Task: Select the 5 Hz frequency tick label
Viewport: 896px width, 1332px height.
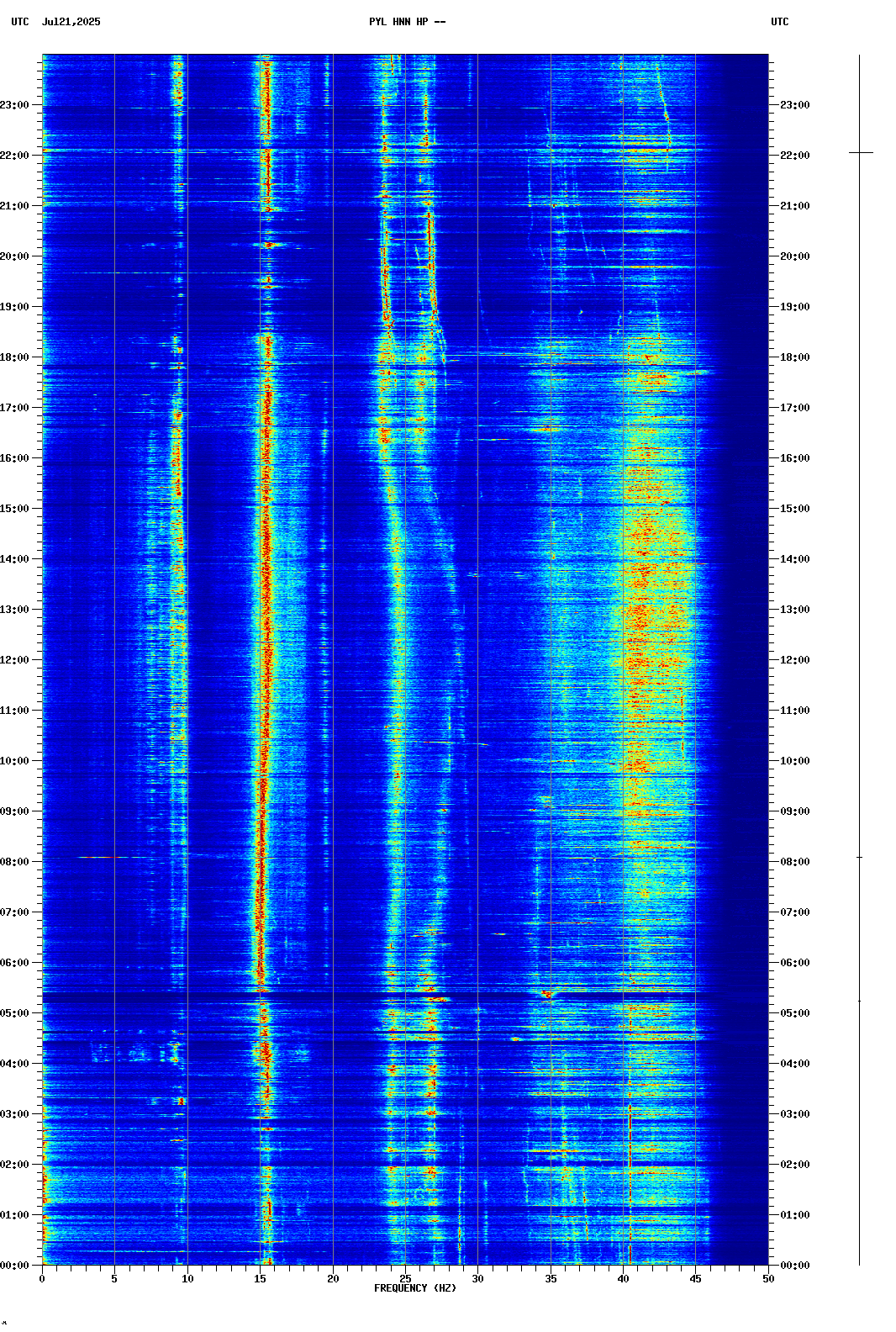Action: [114, 1279]
